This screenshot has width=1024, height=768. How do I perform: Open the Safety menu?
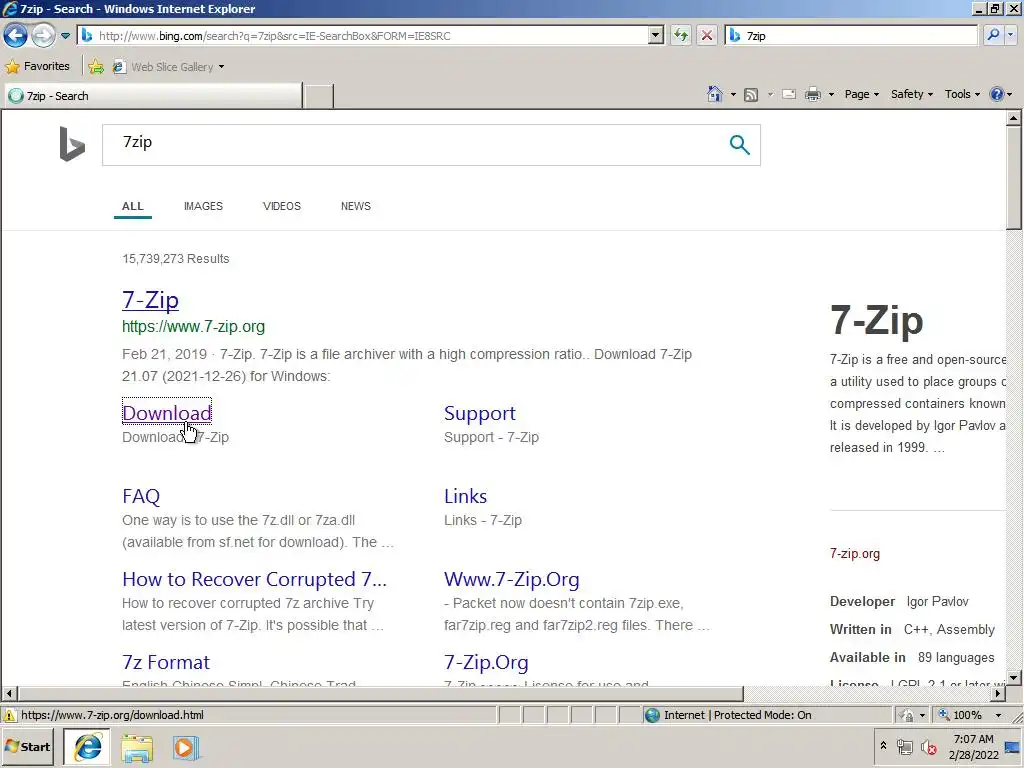912,94
